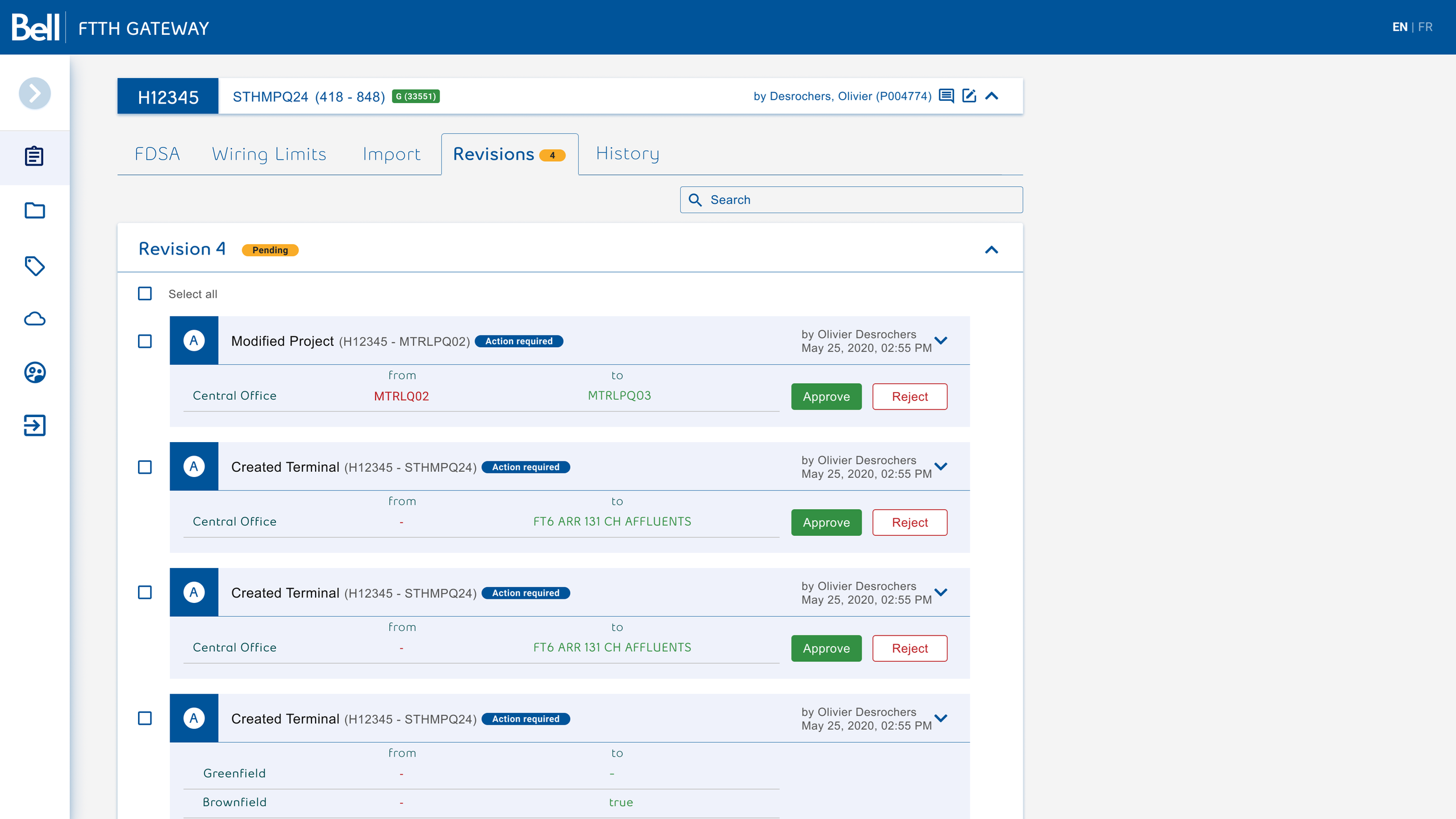This screenshot has height=819, width=1456.
Task: Open the cloud icon in the sidebar
Action: tap(34, 319)
